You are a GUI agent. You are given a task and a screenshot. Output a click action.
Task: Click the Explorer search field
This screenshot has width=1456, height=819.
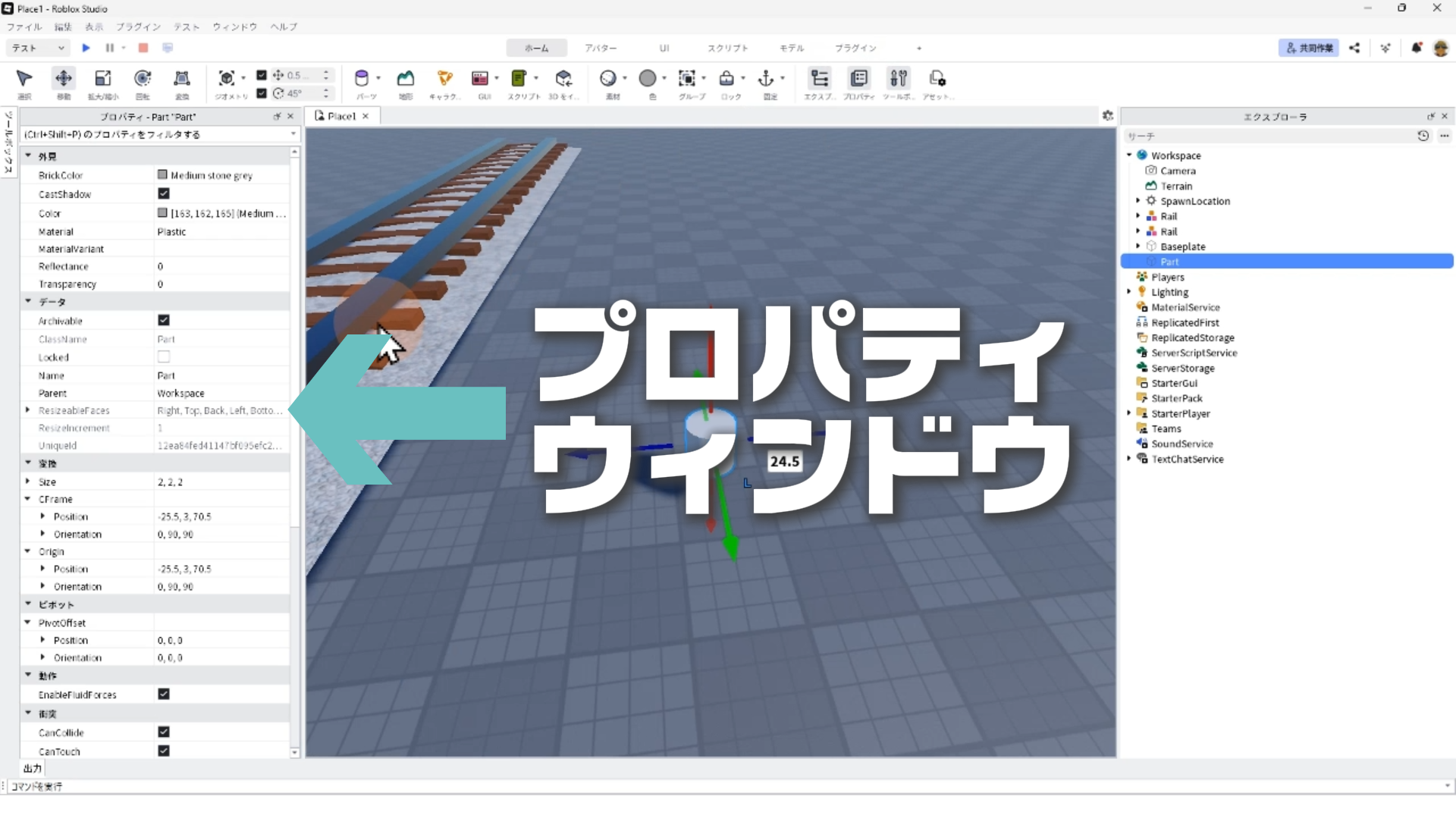(x=1266, y=136)
